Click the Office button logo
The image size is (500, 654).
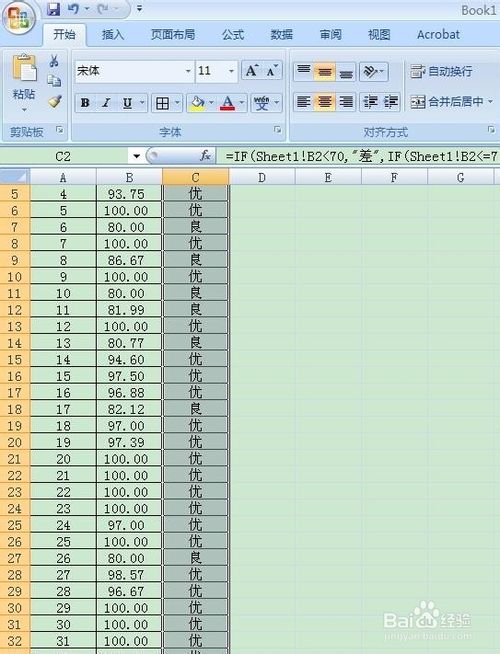[19, 18]
